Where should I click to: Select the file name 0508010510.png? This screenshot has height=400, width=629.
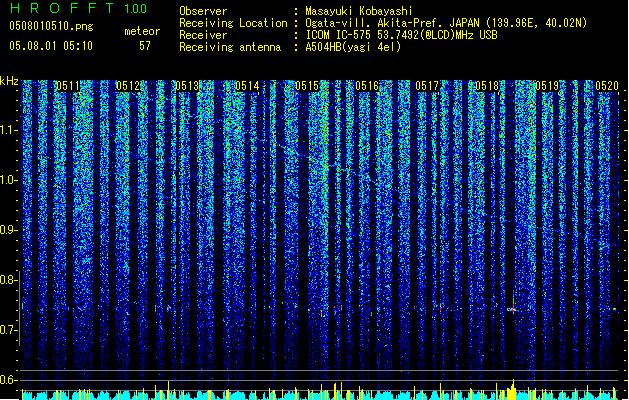click(51, 26)
